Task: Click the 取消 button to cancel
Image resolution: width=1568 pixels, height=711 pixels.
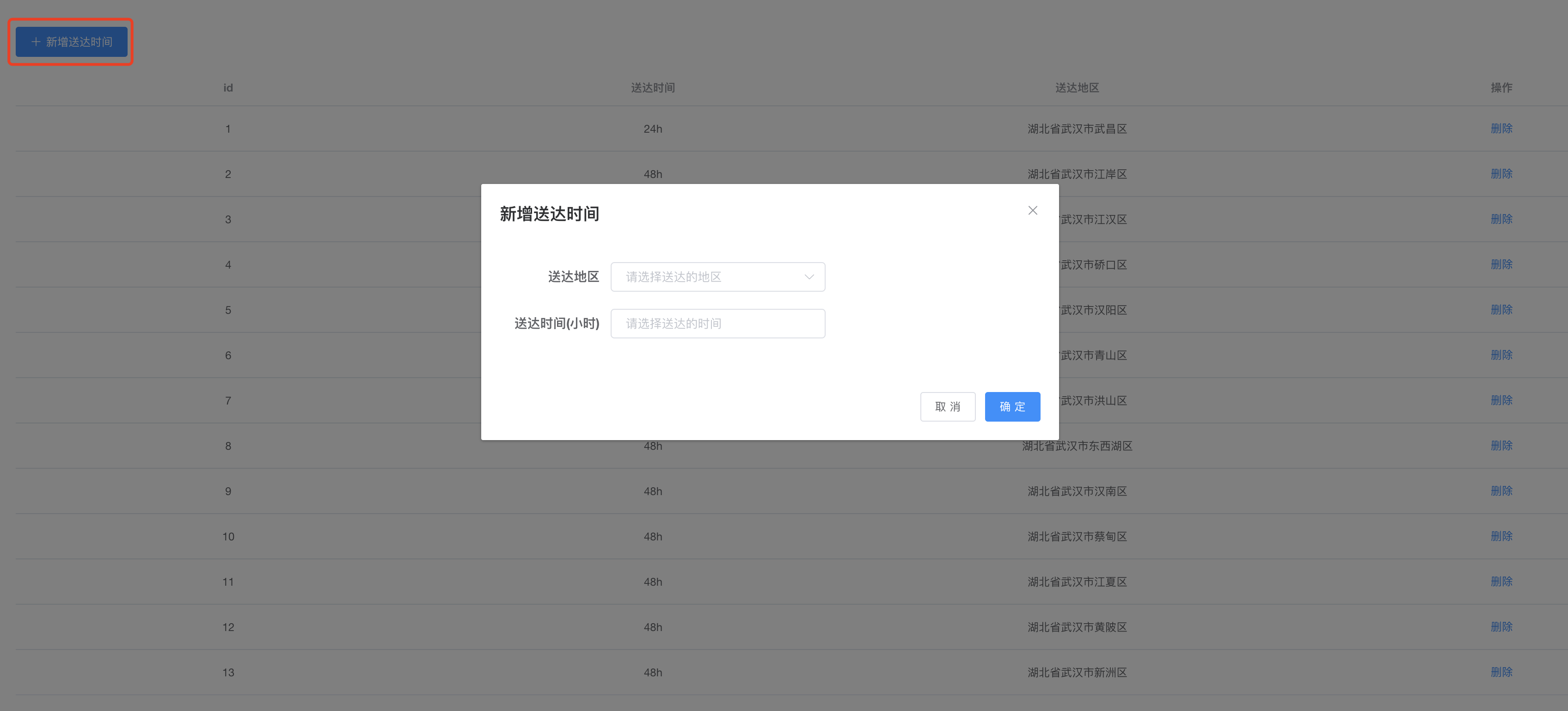Action: (x=948, y=406)
